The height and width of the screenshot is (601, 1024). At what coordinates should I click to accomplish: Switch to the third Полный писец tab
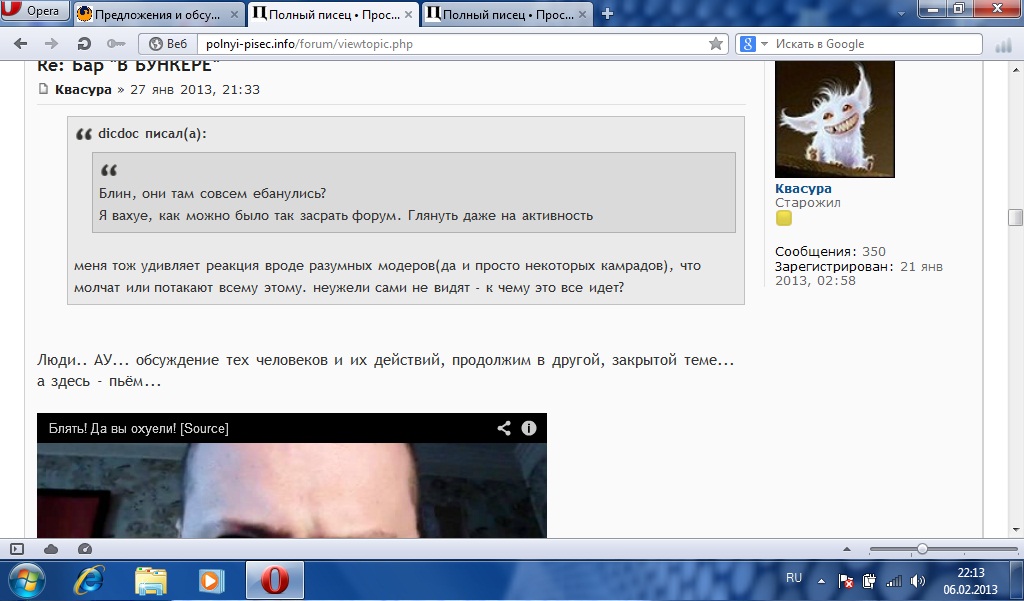click(x=505, y=14)
